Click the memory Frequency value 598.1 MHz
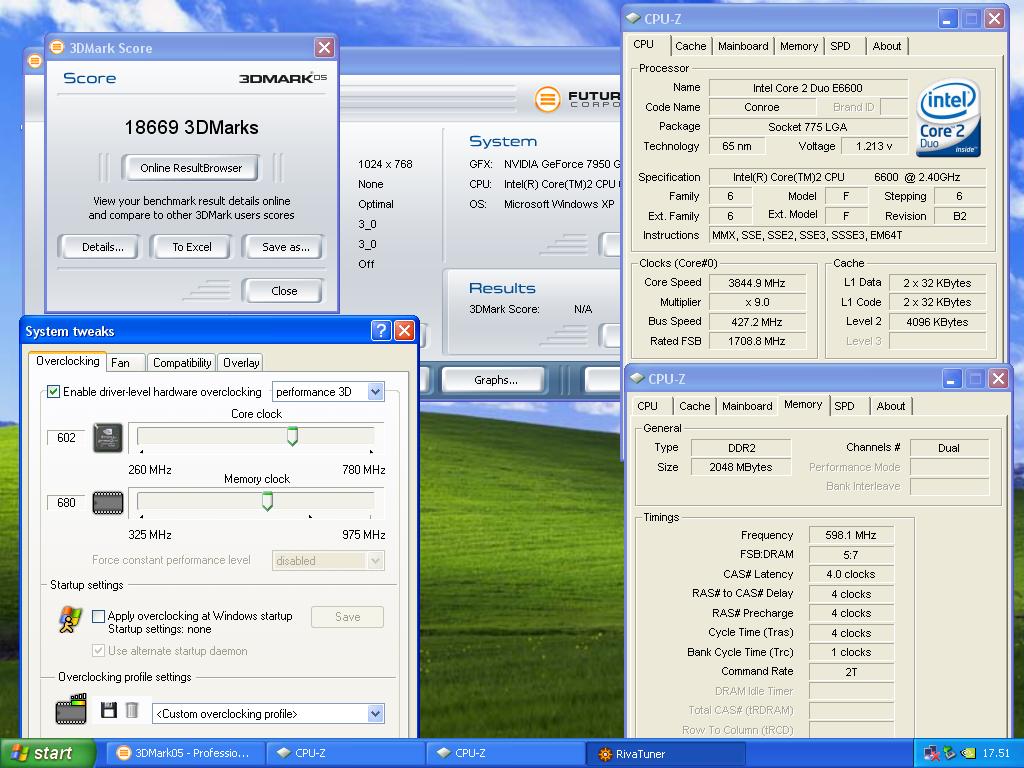This screenshot has height=768, width=1024. [x=850, y=535]
